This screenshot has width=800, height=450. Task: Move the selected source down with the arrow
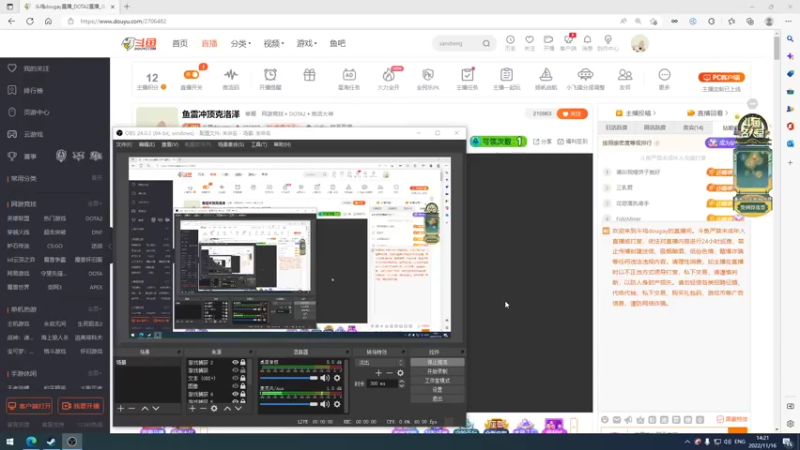pyautogui.click(x=238, y=408)
